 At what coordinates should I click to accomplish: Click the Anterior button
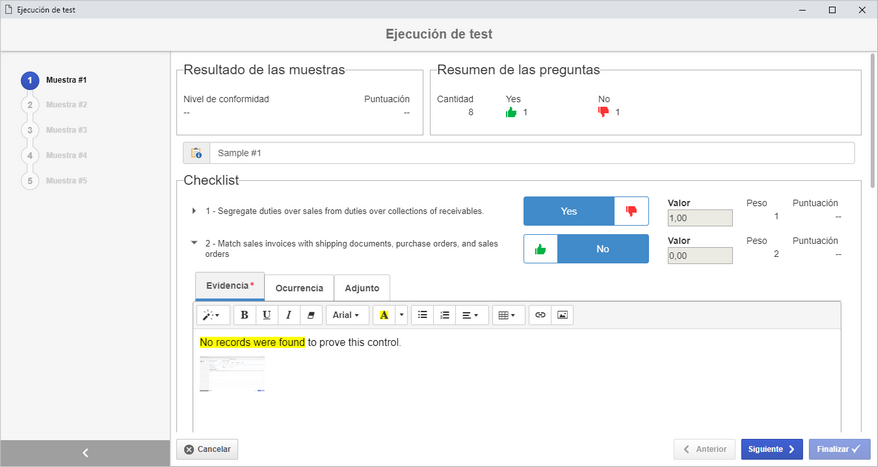tap(704, 449)
